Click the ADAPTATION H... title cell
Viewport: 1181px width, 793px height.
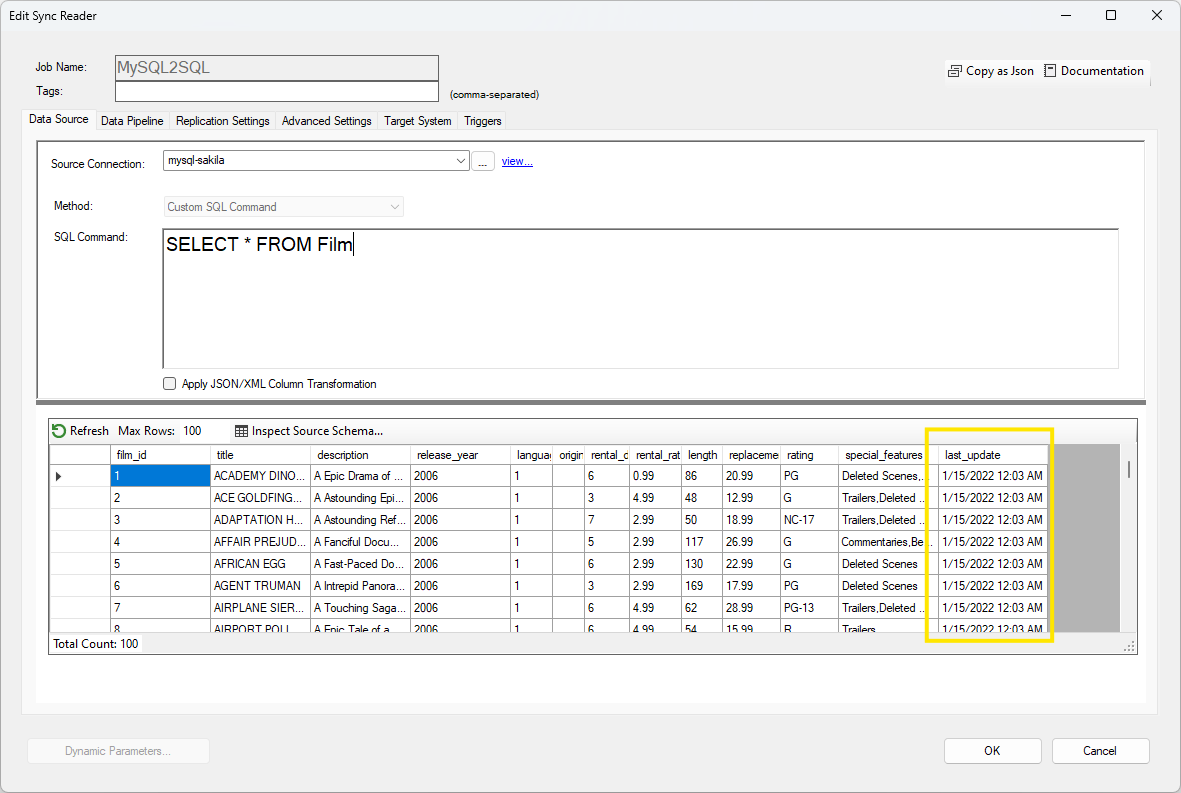coord(261,520)
